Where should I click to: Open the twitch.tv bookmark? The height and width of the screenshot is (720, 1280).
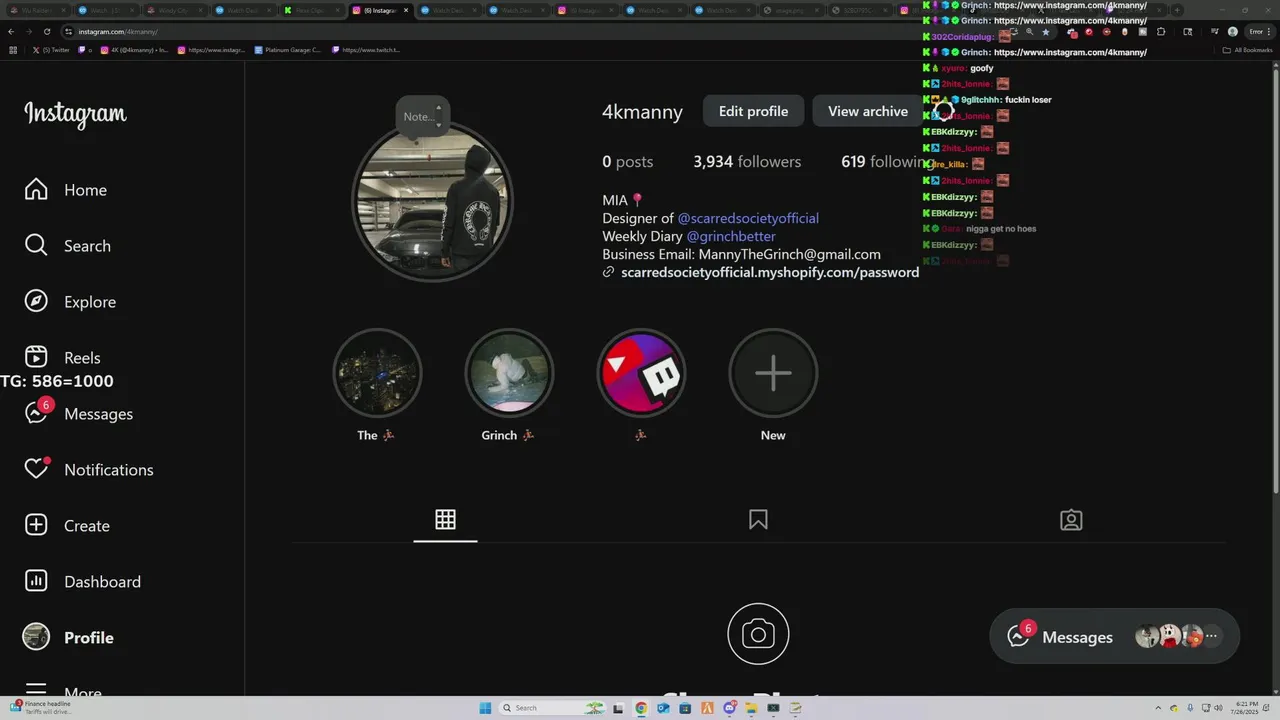pos(366,50)
